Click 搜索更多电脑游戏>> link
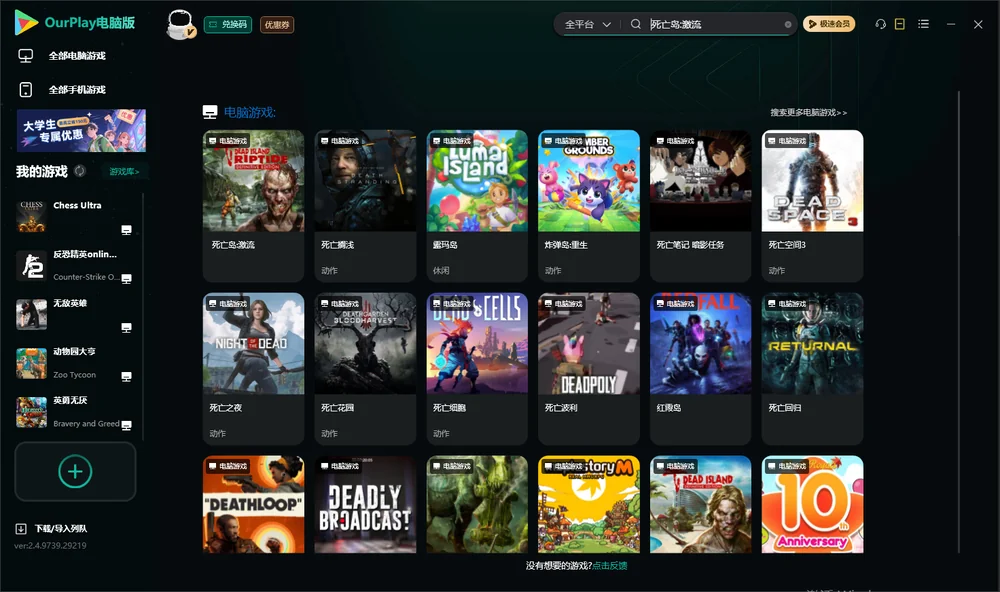 point(808,113)
